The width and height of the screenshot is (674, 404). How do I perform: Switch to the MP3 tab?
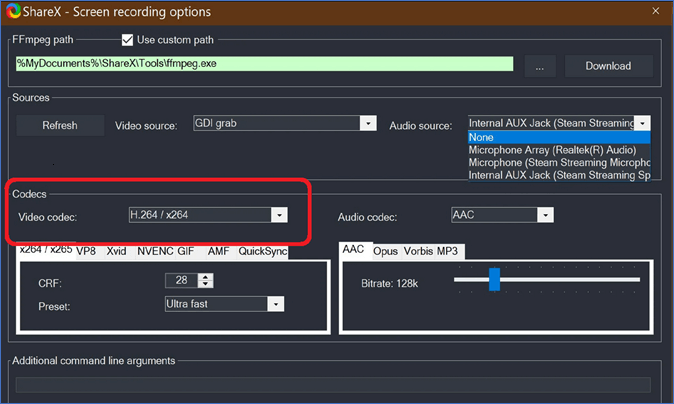tap(449, 251)
